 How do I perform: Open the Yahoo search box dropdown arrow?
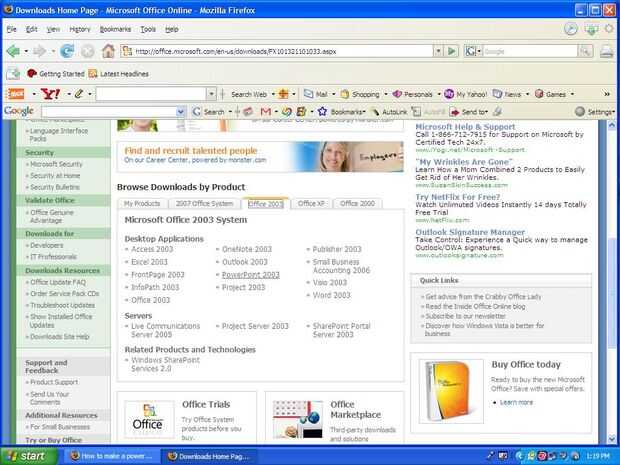click(212, 94)
